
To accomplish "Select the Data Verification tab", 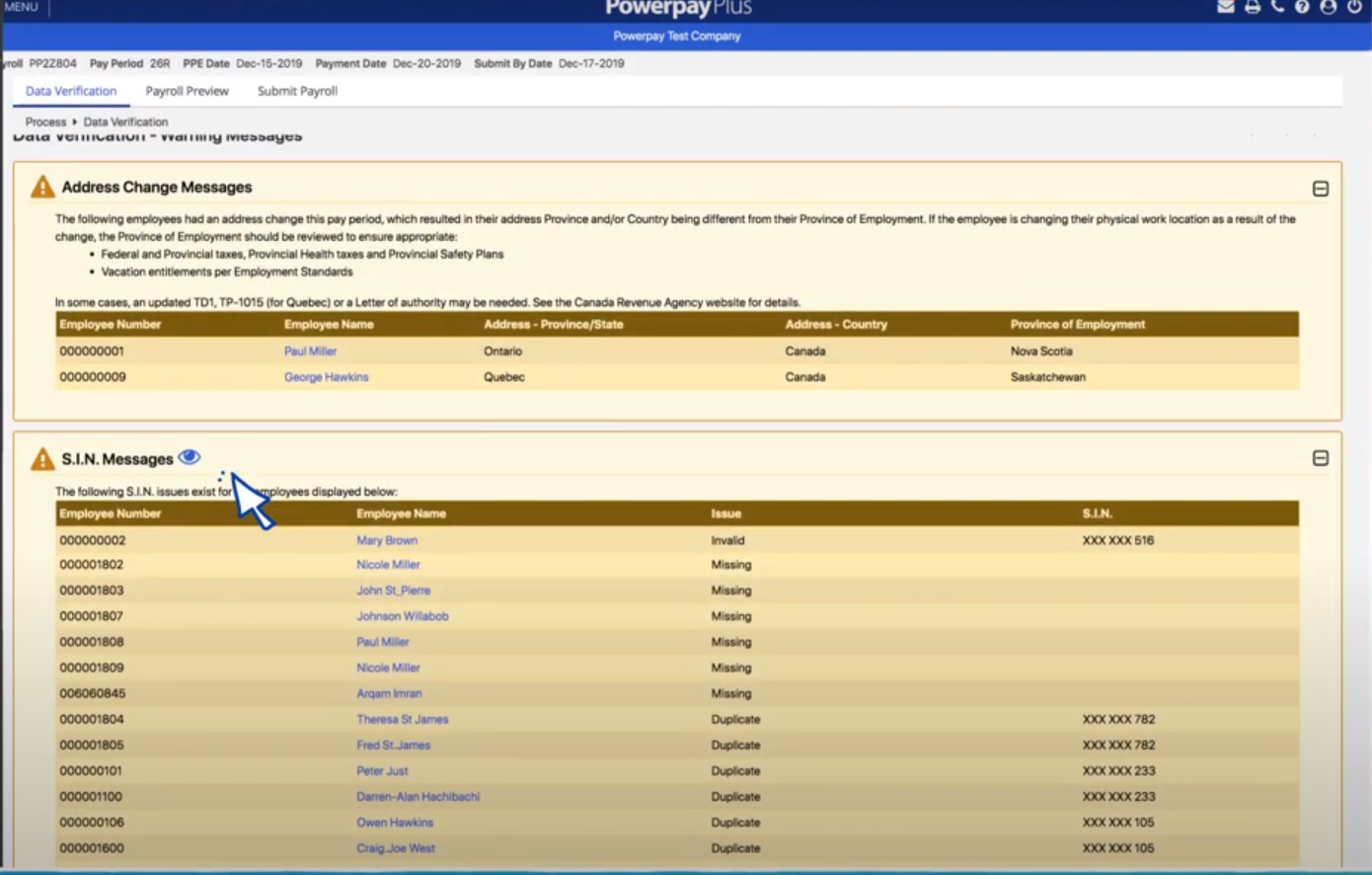I will tap(71, 91).
